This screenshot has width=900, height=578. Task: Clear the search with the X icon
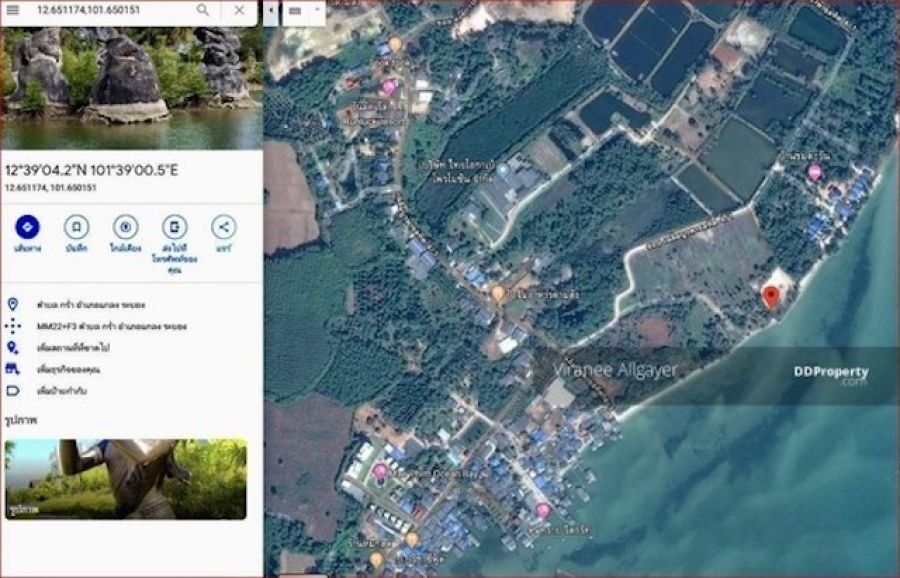click(239, 10)
